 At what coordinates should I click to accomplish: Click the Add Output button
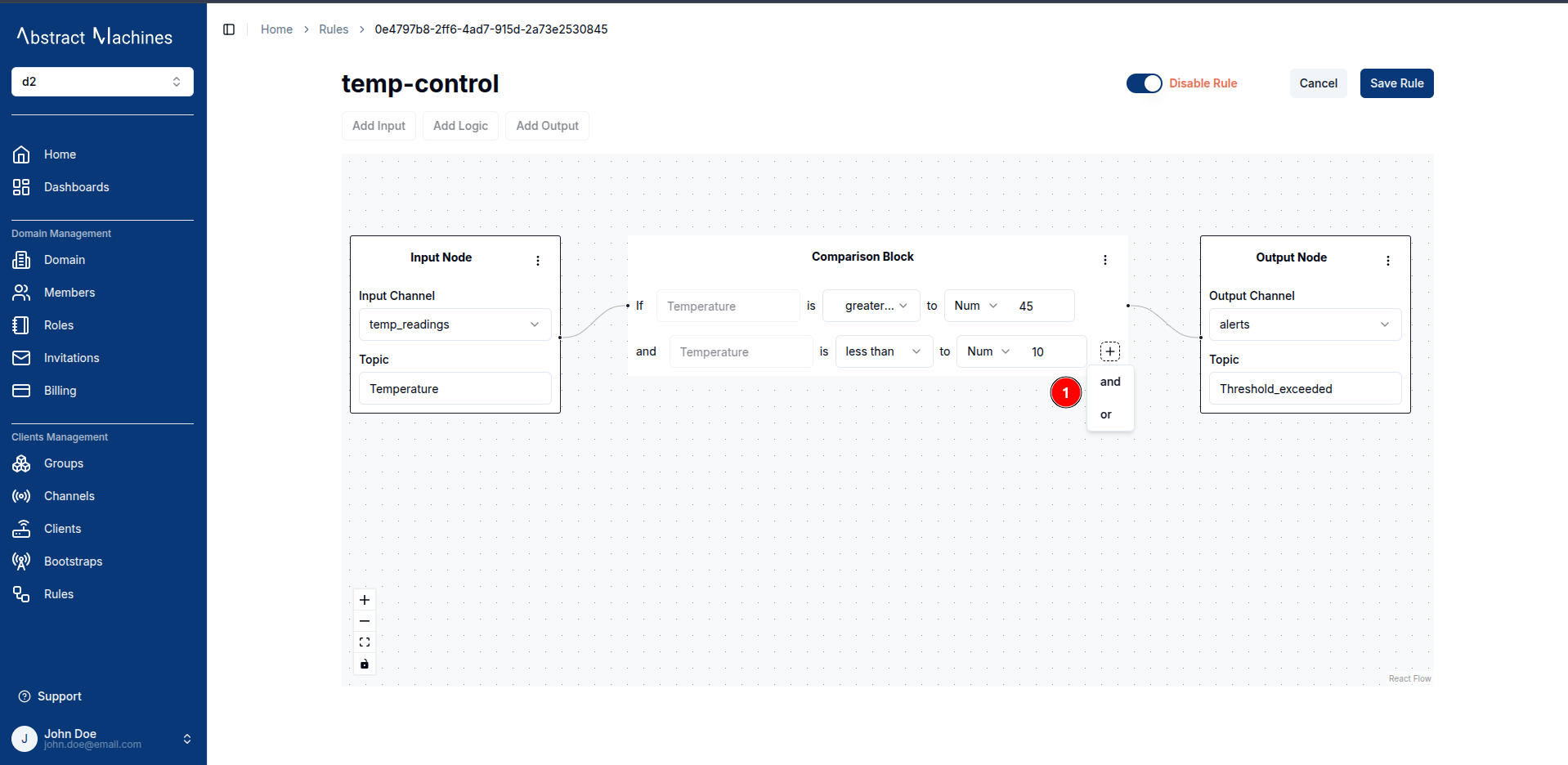(x=547, y=126)
